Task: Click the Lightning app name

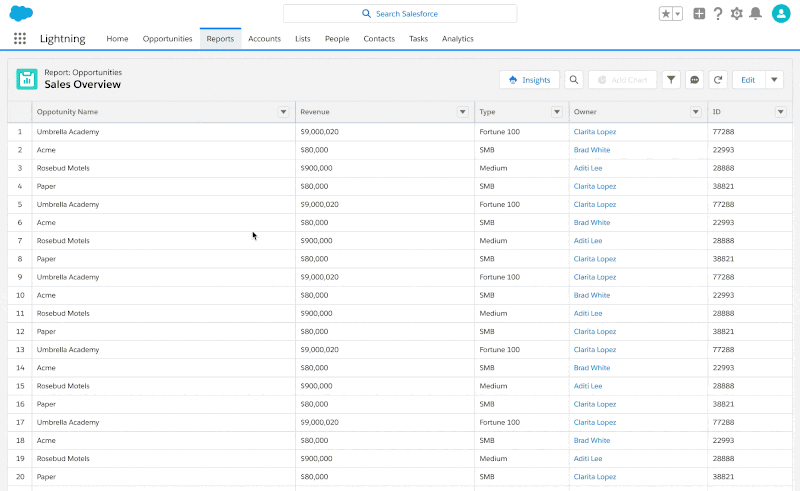Action: click(63, 39)
